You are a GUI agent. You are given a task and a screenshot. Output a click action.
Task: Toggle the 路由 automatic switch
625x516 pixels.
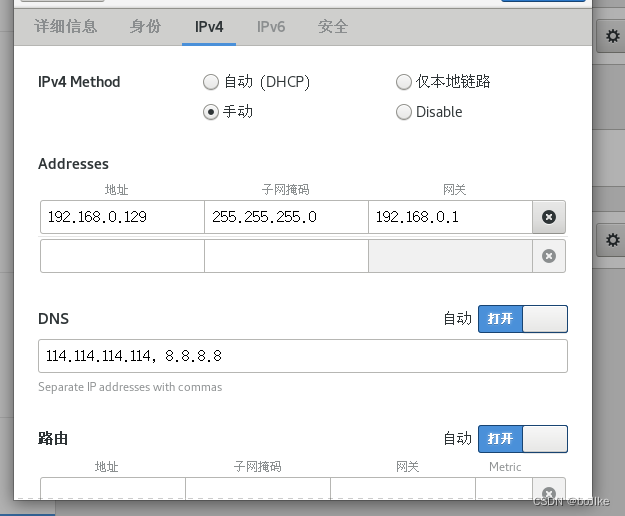pos(522,439)
